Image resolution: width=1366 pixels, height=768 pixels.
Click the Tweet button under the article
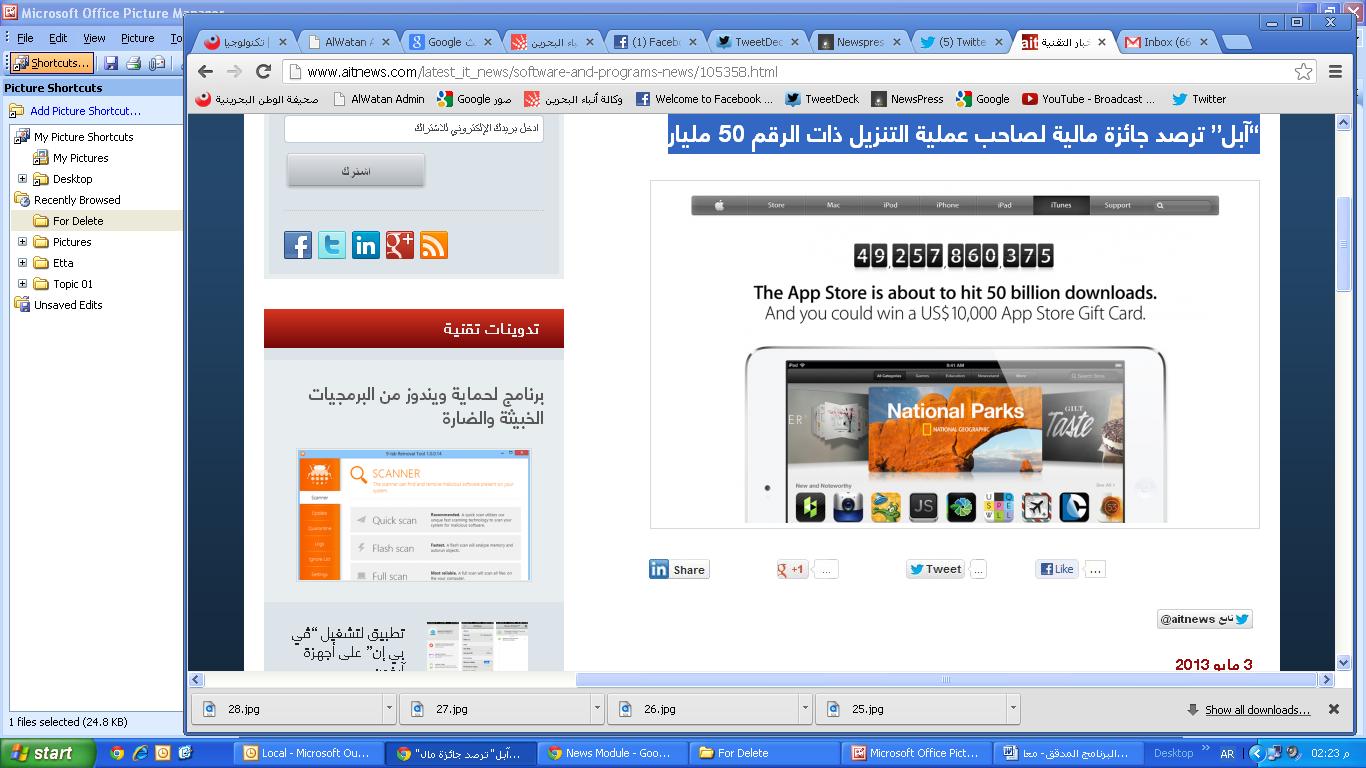pyautogui.click(x=935, y=569)
